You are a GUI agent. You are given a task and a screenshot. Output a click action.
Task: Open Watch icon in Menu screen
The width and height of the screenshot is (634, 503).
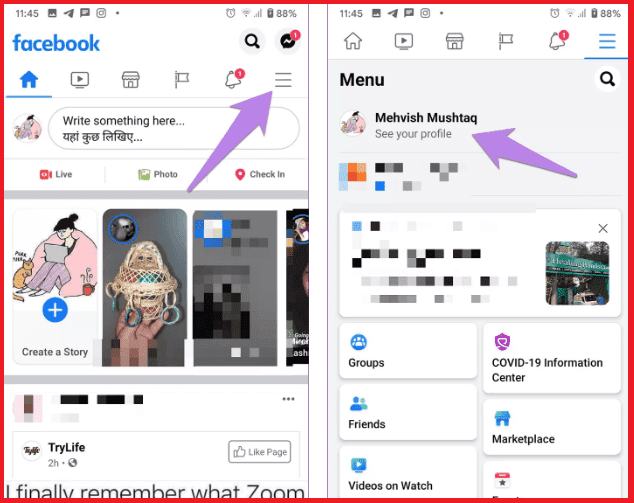click(404, 41)
